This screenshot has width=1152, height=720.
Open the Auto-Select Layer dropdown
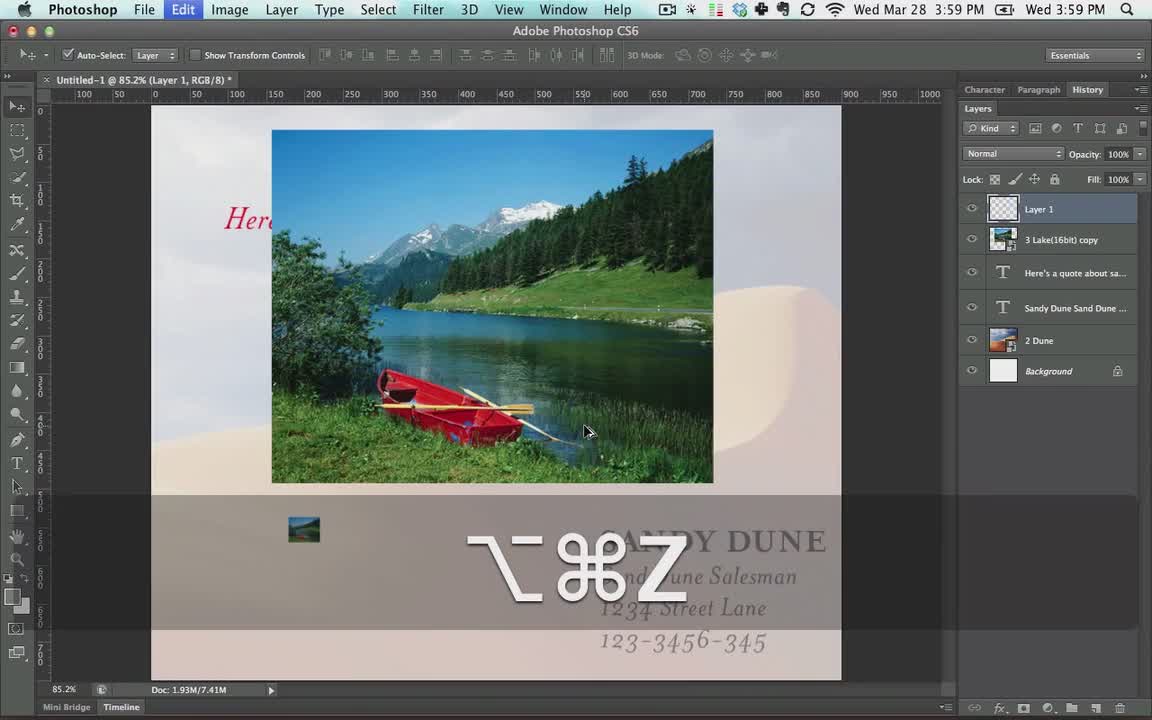pyautogui.click(x=155, y=55)
